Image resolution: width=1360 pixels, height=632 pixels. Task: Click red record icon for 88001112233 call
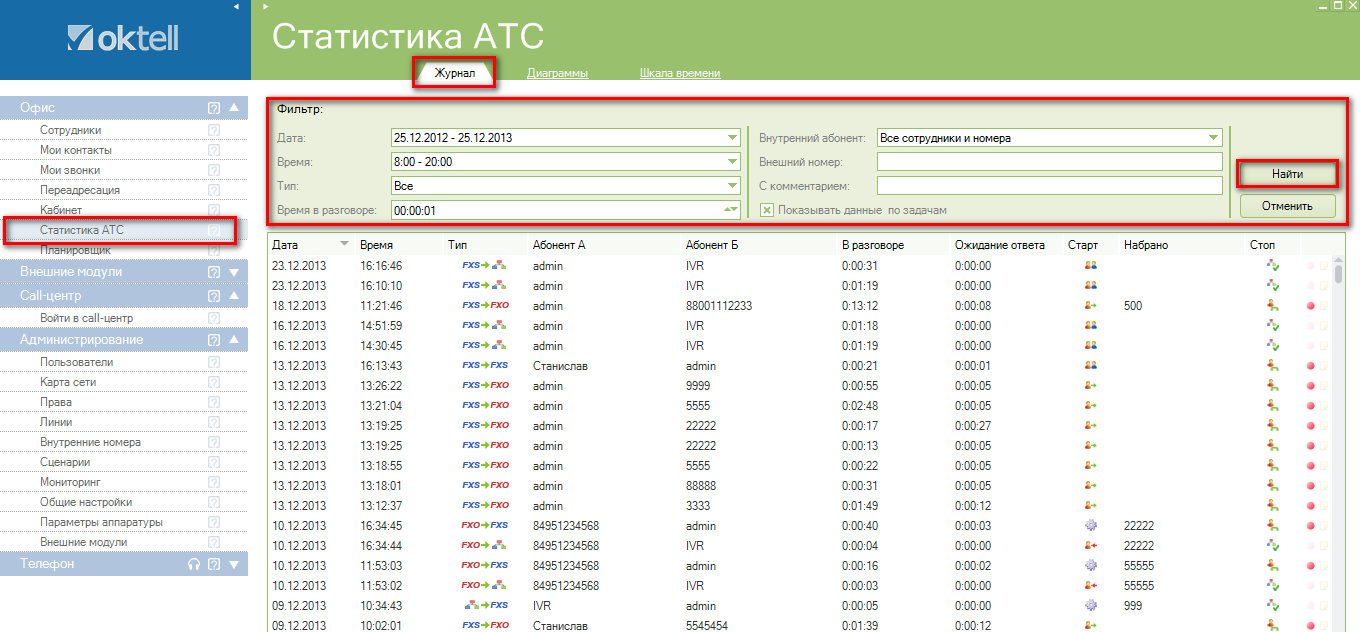click(1311, 306)
